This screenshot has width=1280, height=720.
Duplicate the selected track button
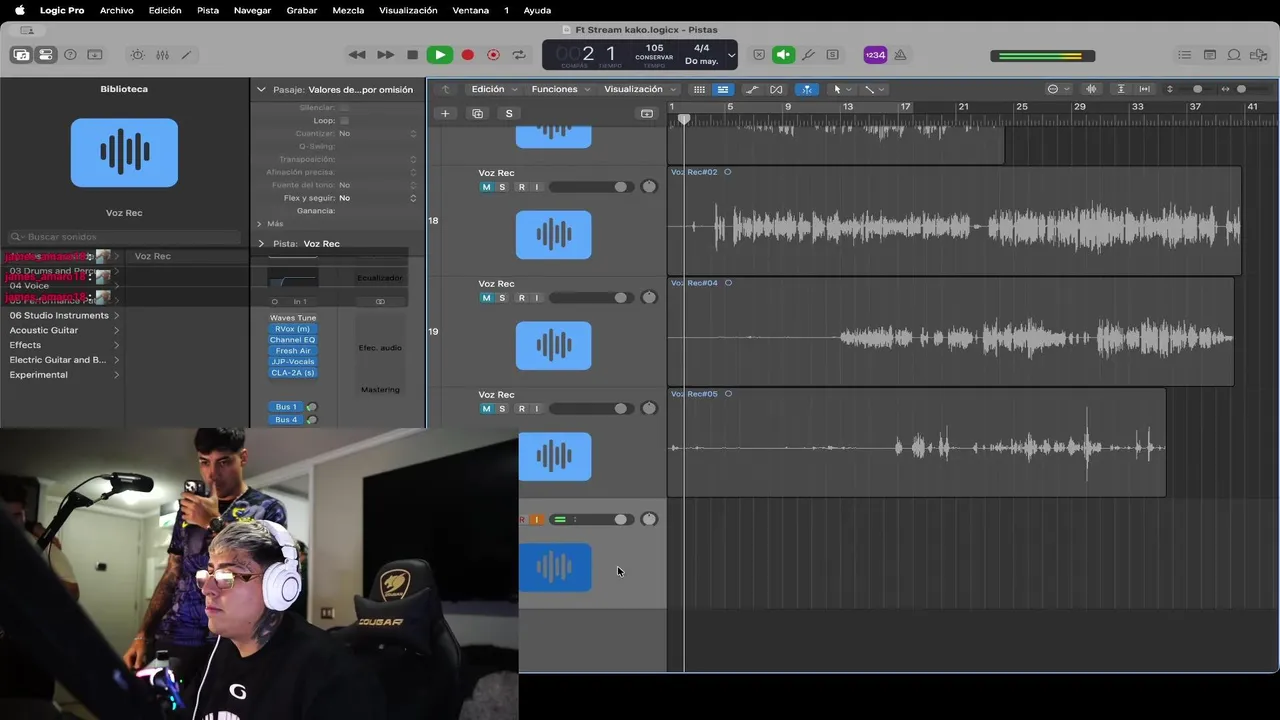coord(477,113)
